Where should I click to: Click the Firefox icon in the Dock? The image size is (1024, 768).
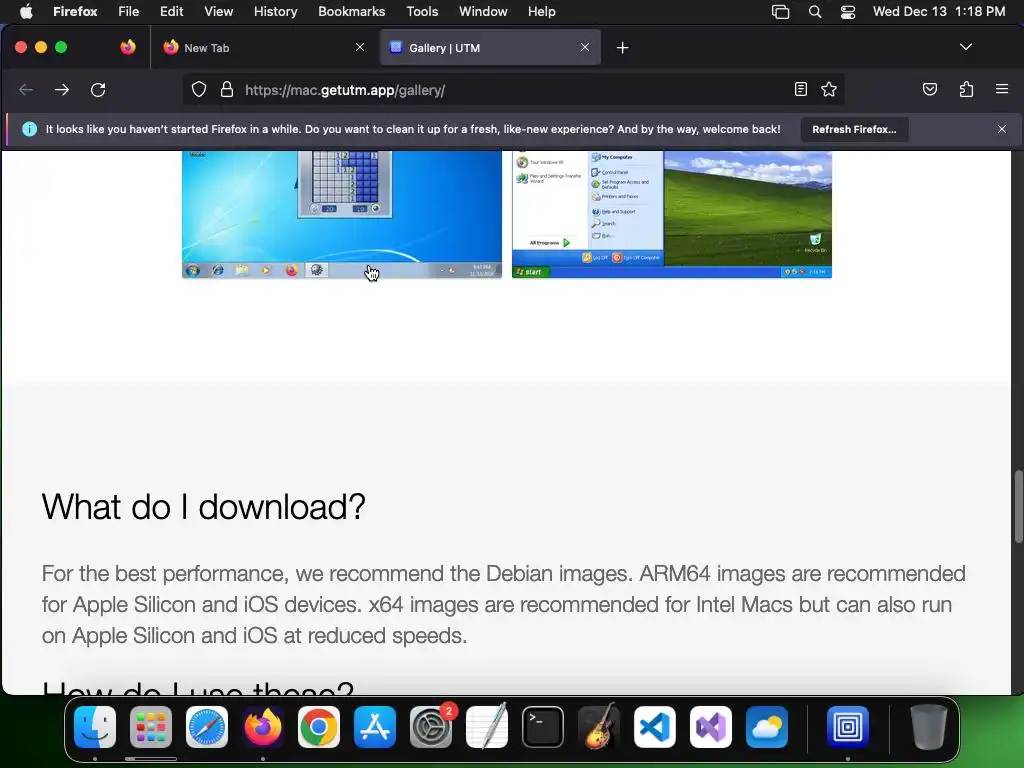click(x=263, y=727)
